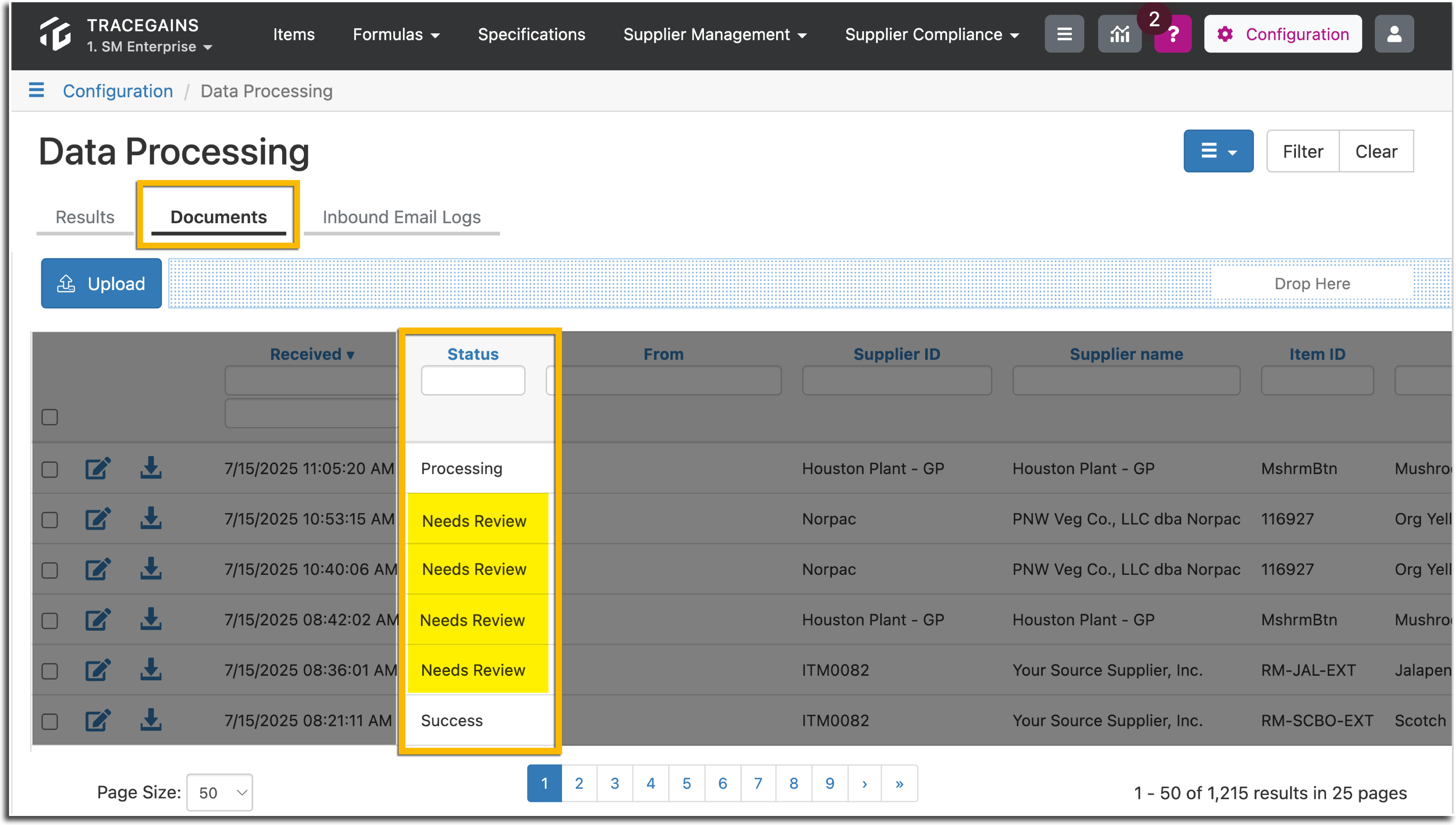Image resolution: width=1456 pixels, height=825 pixels.
Task: Focus the Supplier ID filter input field
Action: 897,380
